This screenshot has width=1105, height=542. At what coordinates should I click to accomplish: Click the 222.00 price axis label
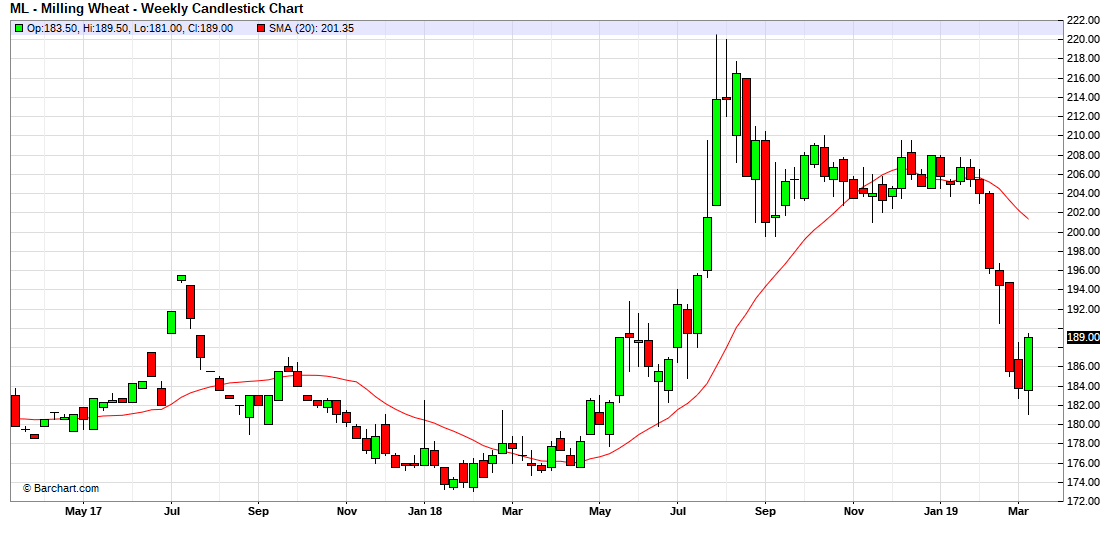click(1083, 20)
